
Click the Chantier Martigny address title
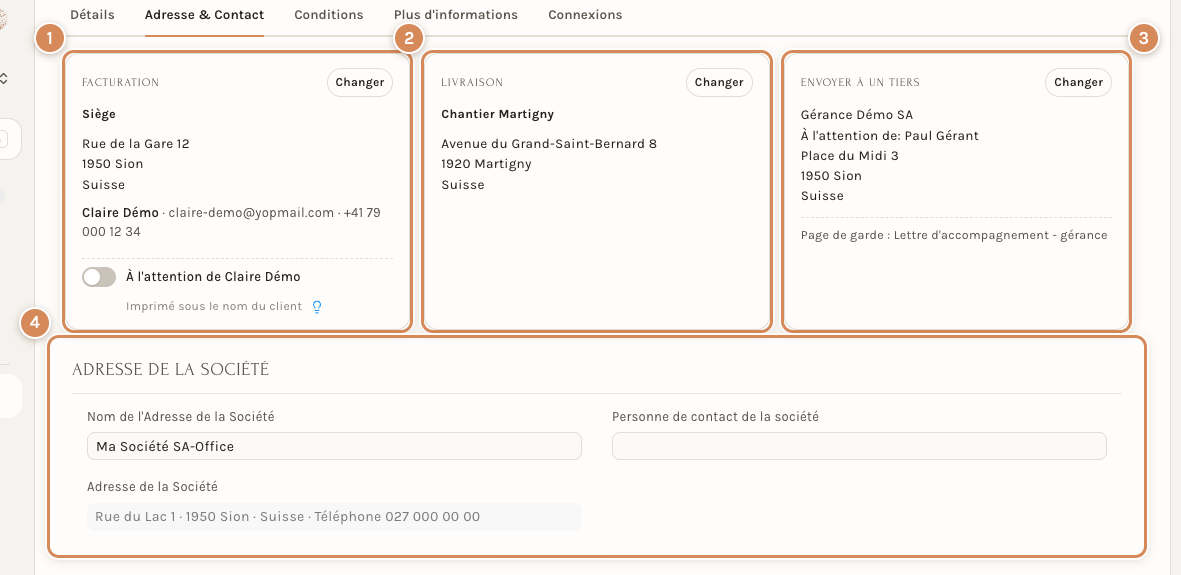click(498, 115)
